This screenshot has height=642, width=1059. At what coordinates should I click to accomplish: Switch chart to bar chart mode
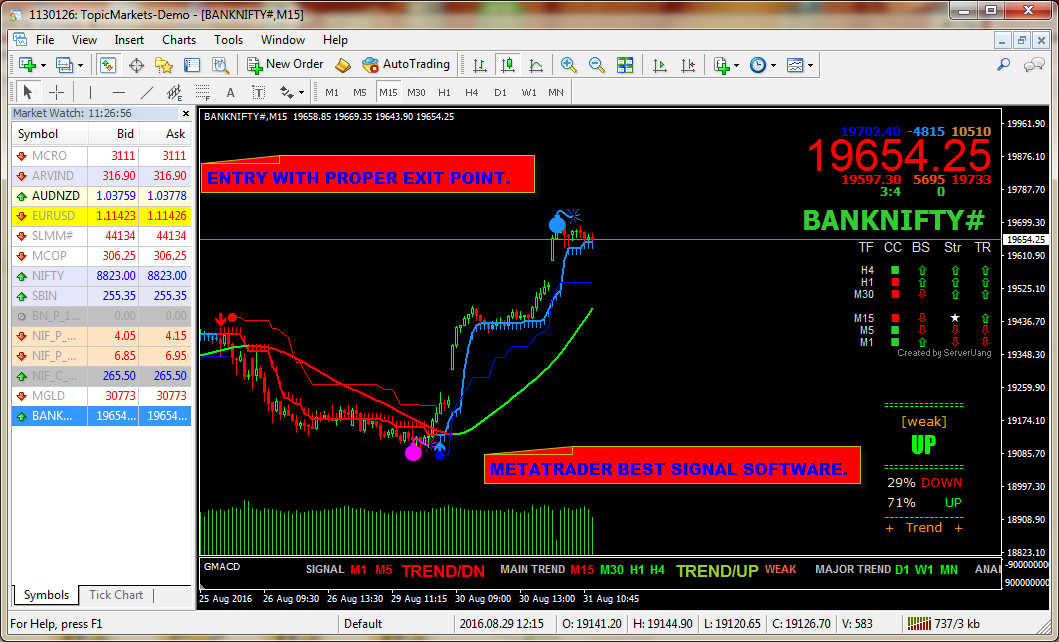click(480, 65)
